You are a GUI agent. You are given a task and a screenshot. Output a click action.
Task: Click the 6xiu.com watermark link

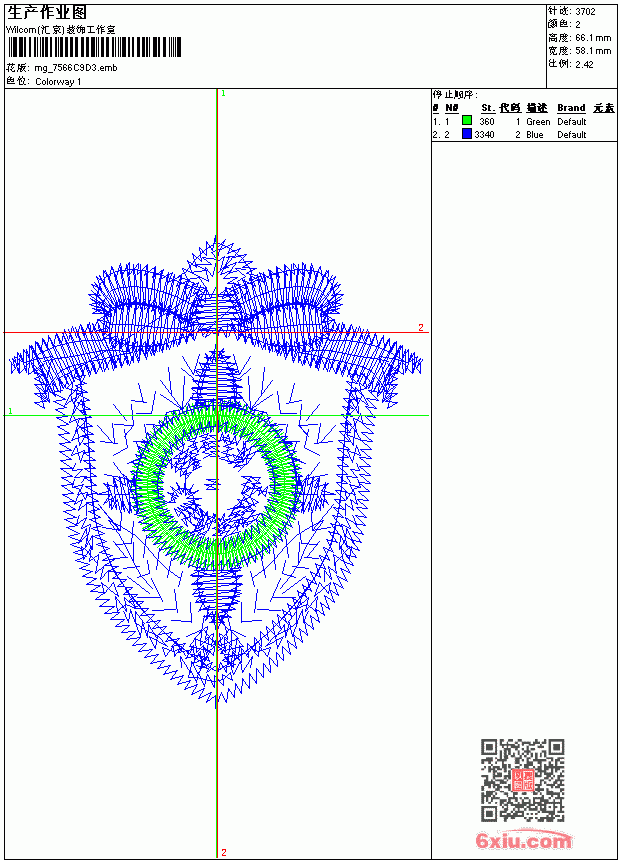tap(524, 840)
